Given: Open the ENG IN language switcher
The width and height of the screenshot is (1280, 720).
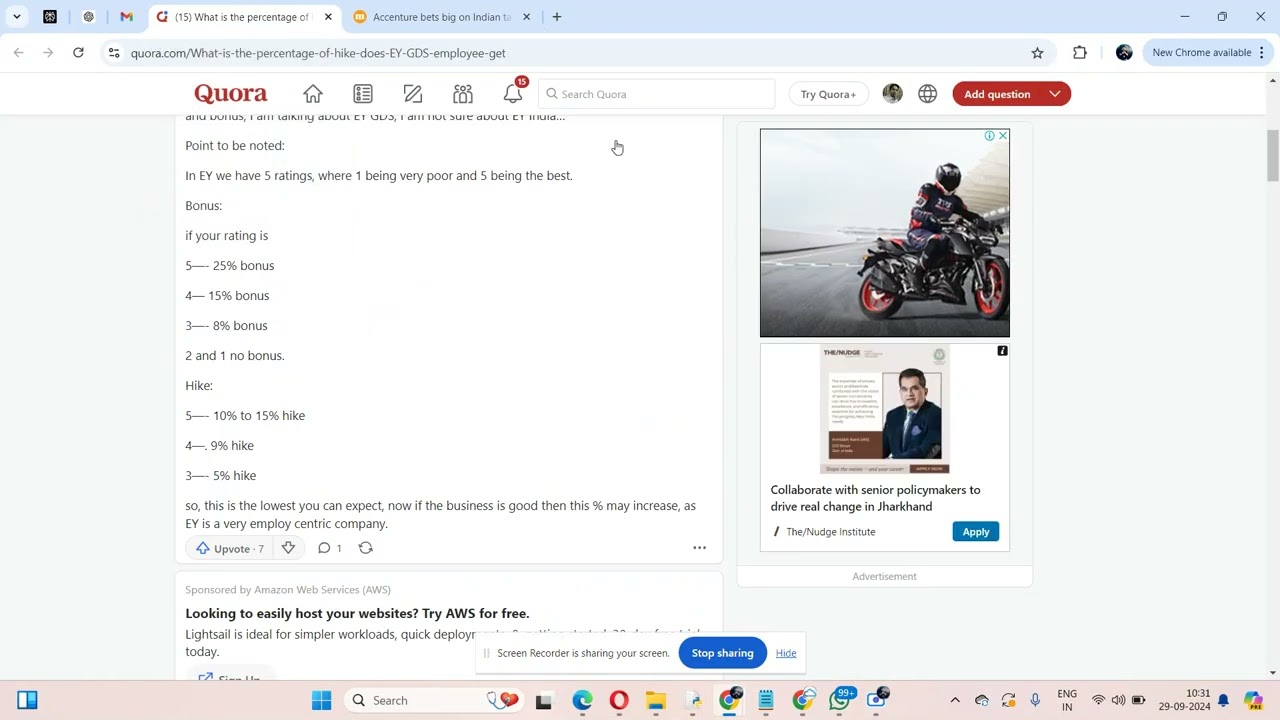Looking at the screenshot, I should point(1067,700).
